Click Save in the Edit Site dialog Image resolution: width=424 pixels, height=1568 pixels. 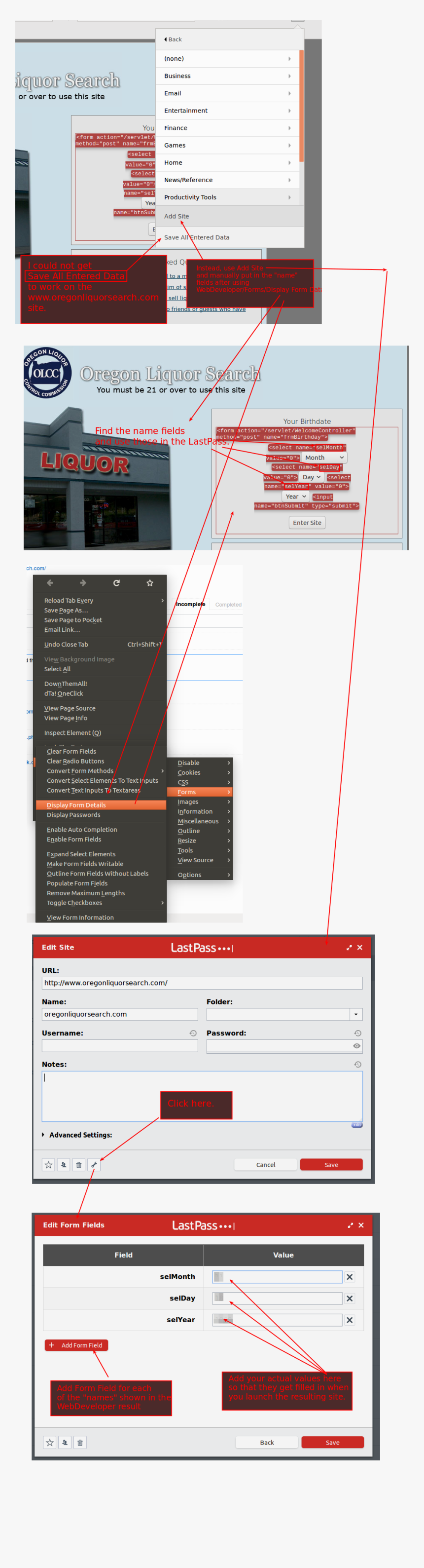point(331,1165)
